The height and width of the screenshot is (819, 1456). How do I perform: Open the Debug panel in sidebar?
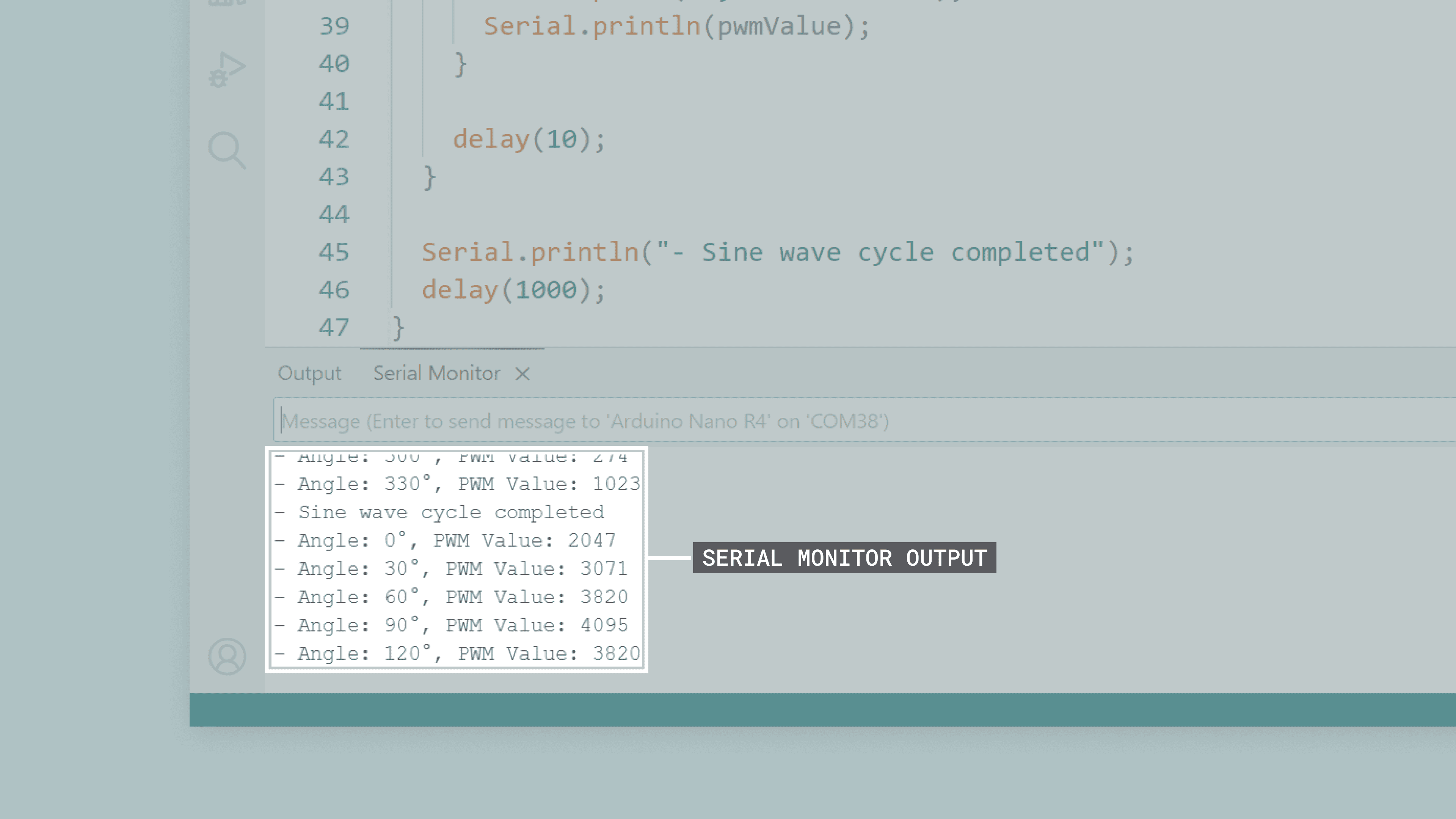pos(227,69)
